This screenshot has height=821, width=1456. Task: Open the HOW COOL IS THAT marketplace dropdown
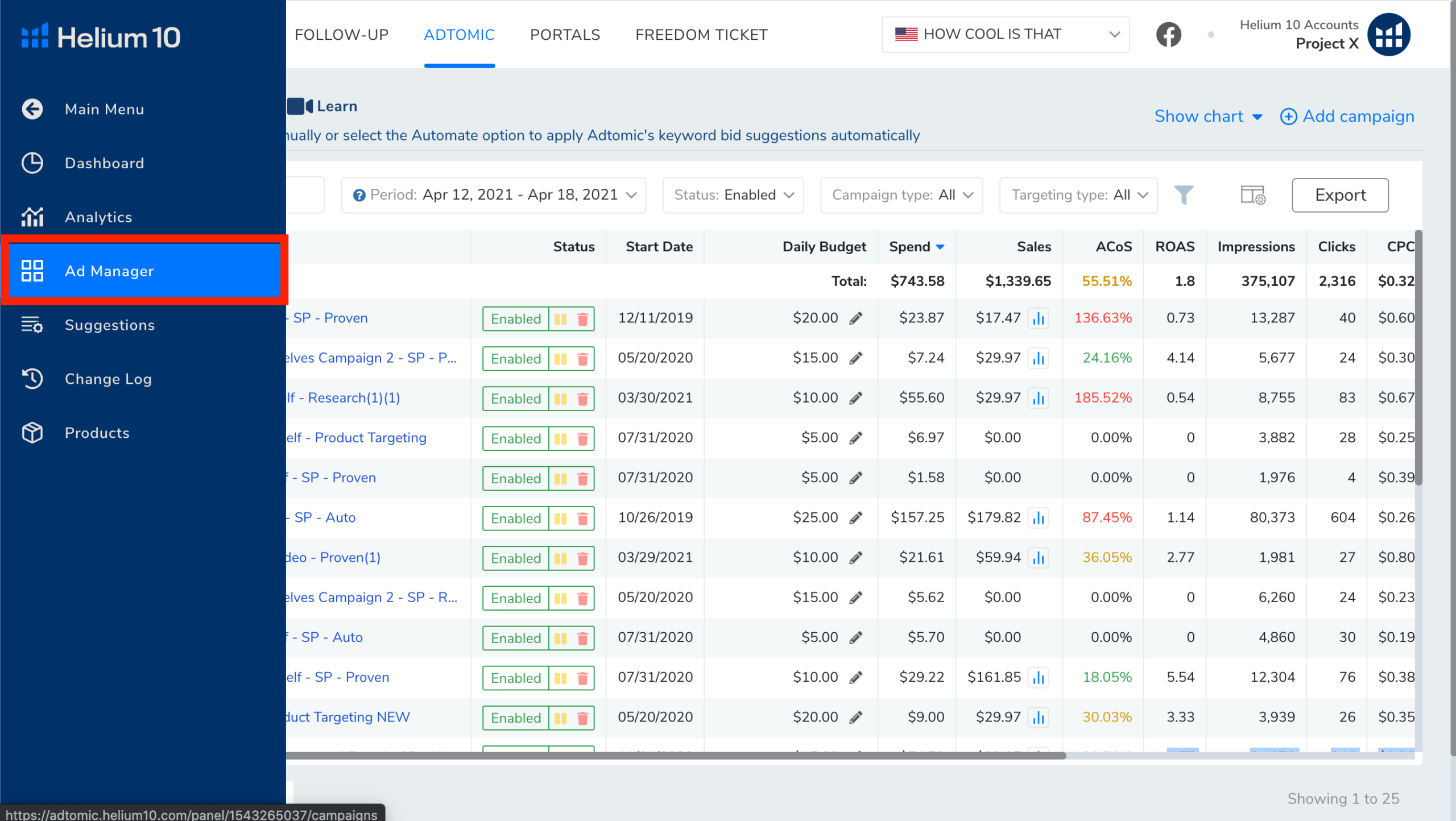point(1005,34)
